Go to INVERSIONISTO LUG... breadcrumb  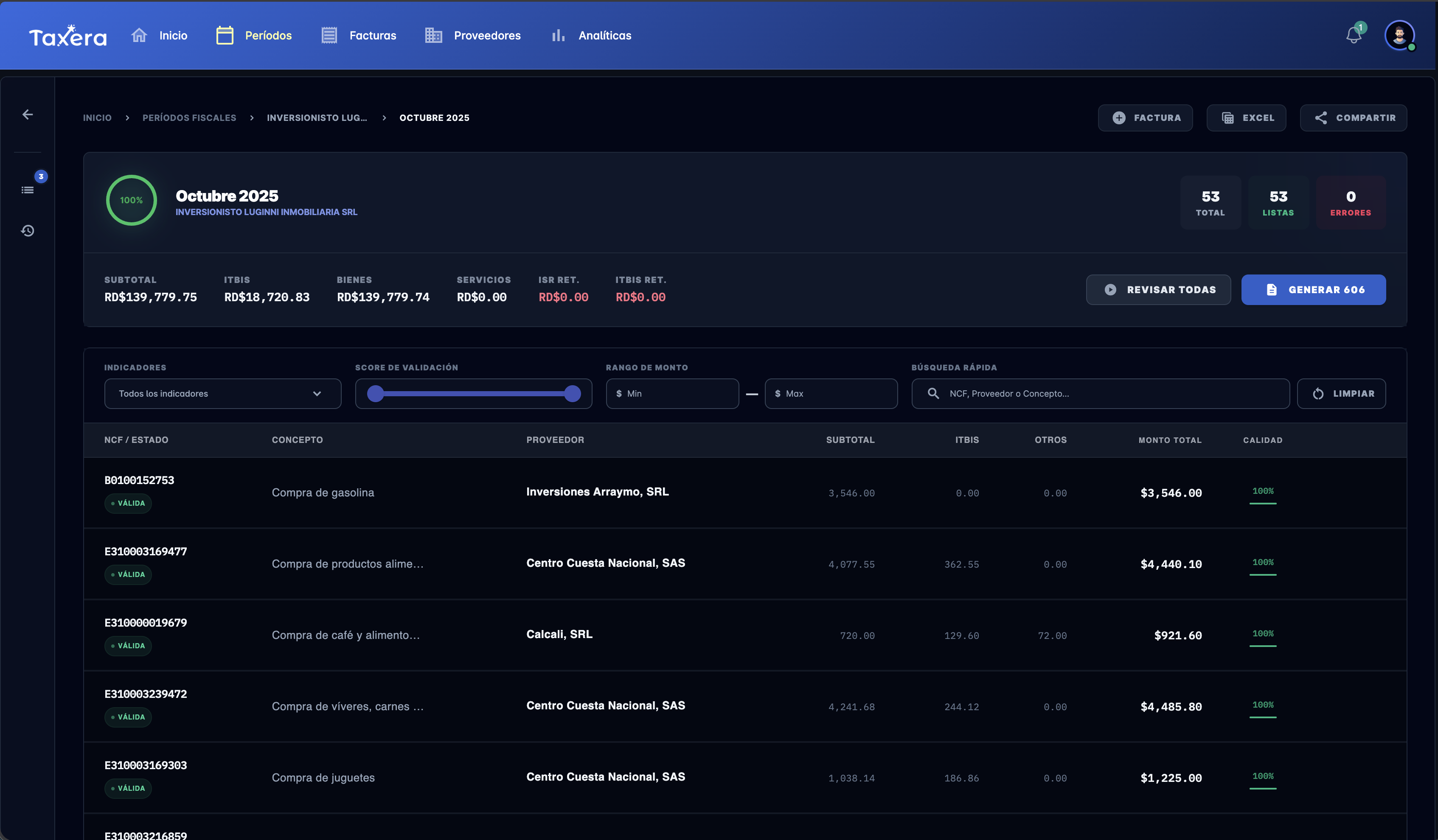pos(317,118)
